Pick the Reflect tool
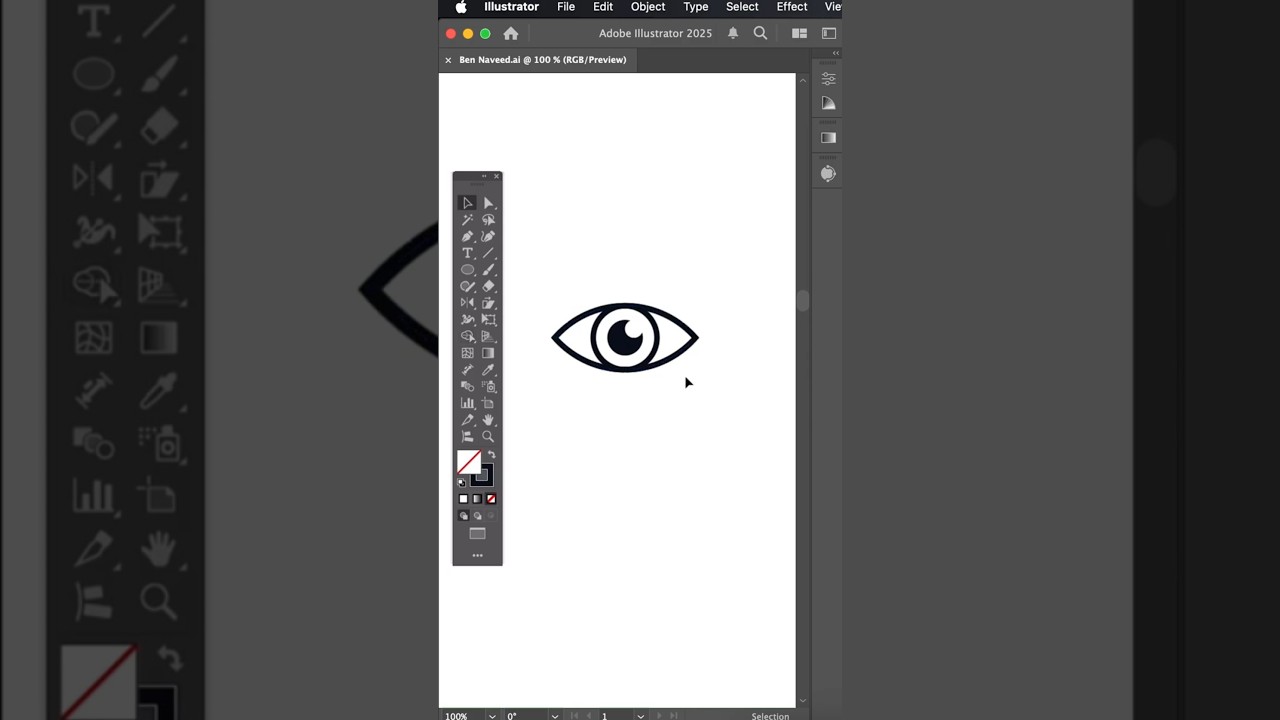 coord(467,303)
